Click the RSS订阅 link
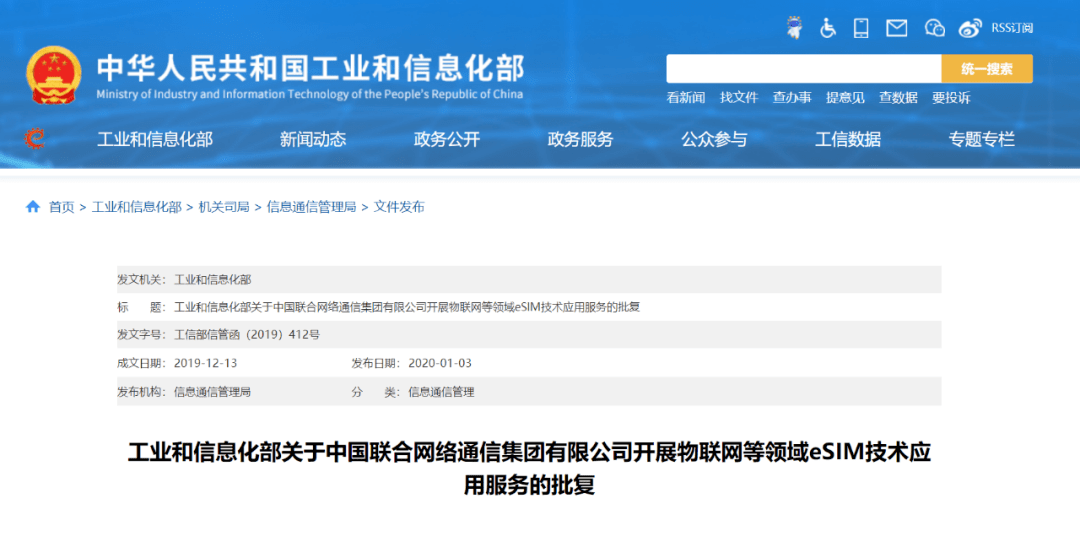 [x=1012, y=28]
